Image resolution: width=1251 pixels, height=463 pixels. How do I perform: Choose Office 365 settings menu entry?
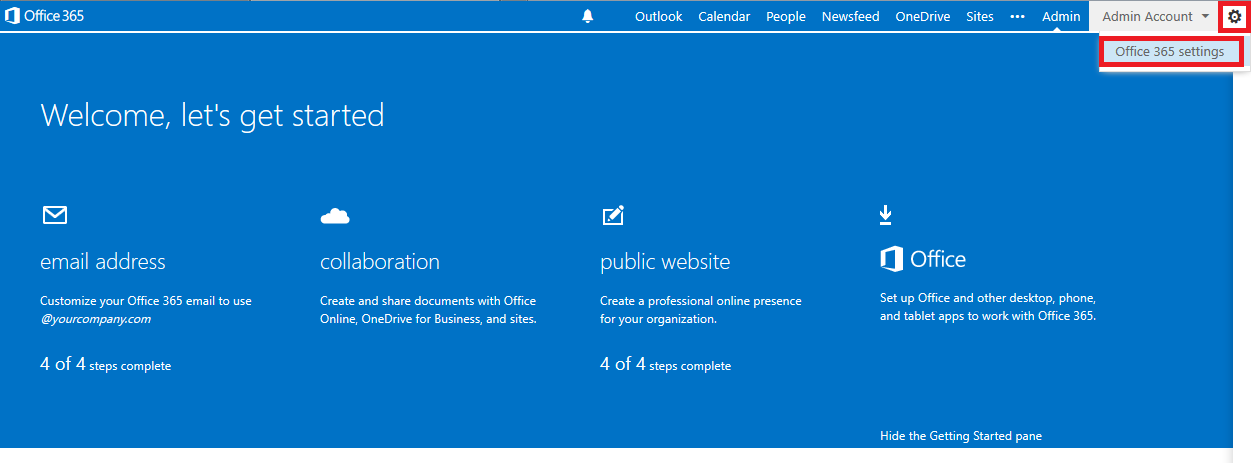tap(1170, 52)
